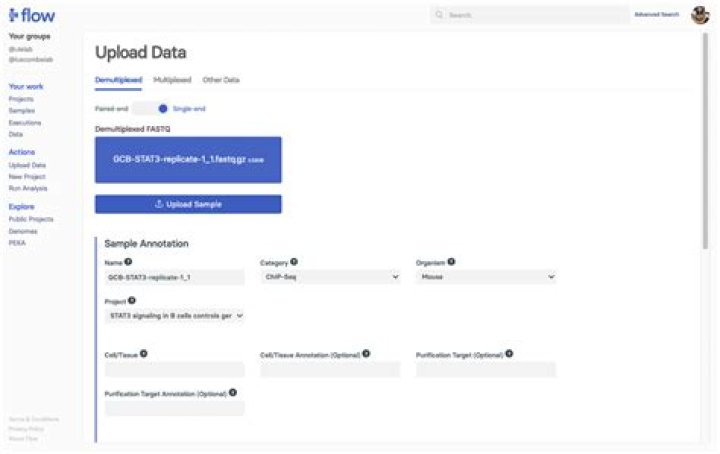Select the GCB-STAT3-replicate-1_1.fastq.gz file box

pos(188,160)
